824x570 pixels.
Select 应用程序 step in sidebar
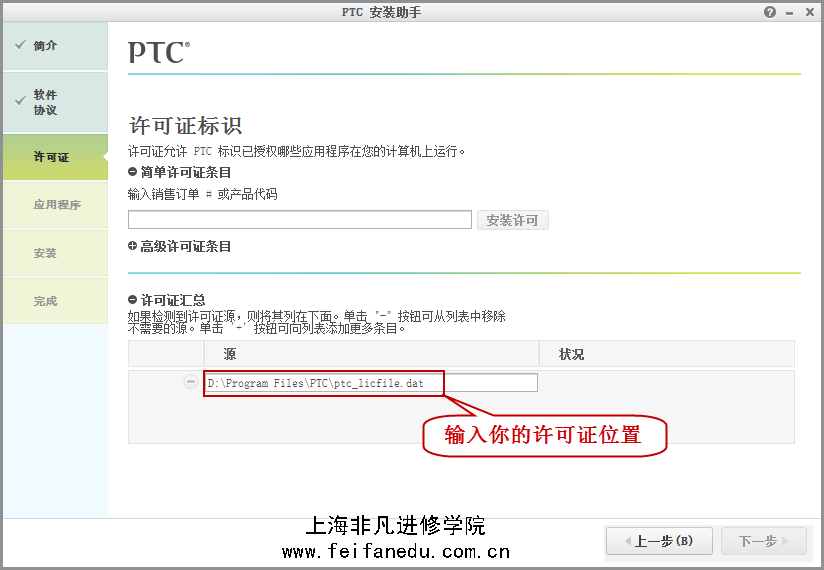pyautogui.click(x=55, y=205)
